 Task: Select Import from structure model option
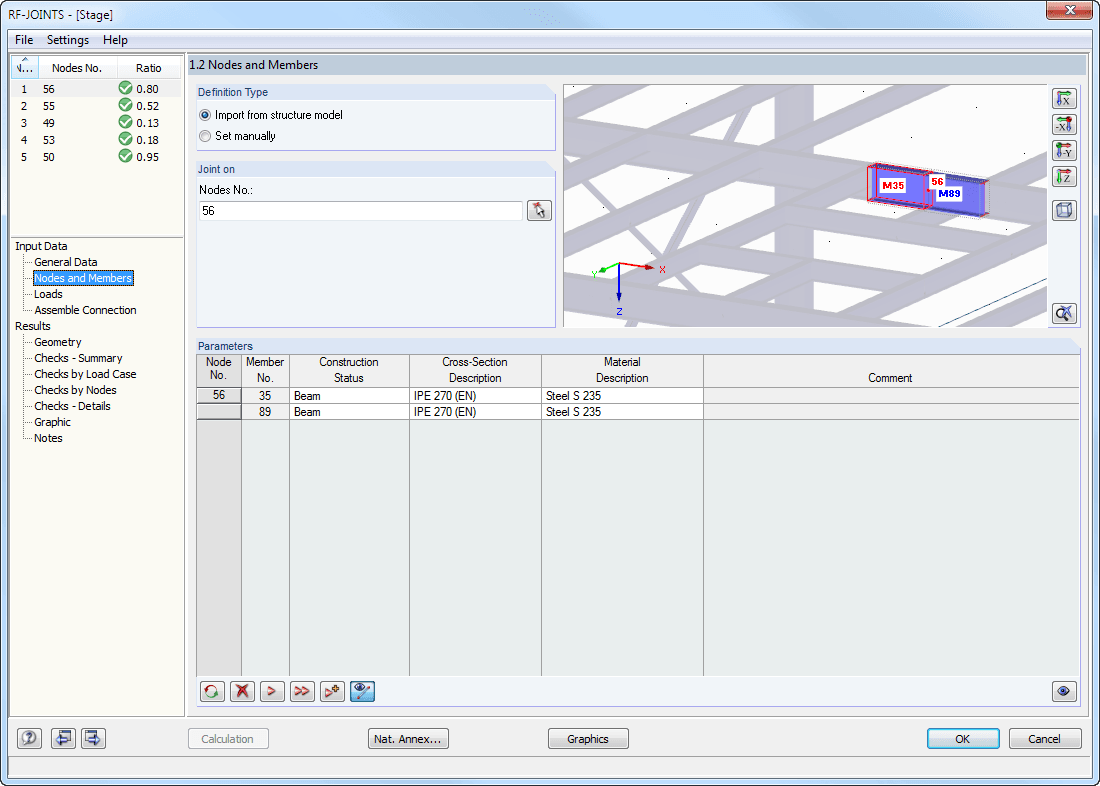tap(271, 115)
